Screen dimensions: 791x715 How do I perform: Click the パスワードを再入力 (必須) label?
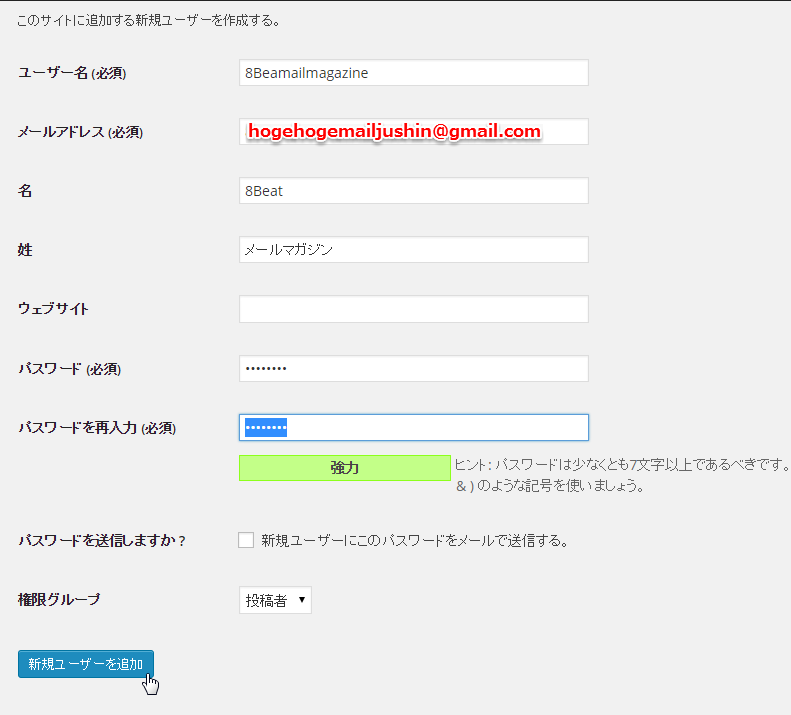click(97, 428)
